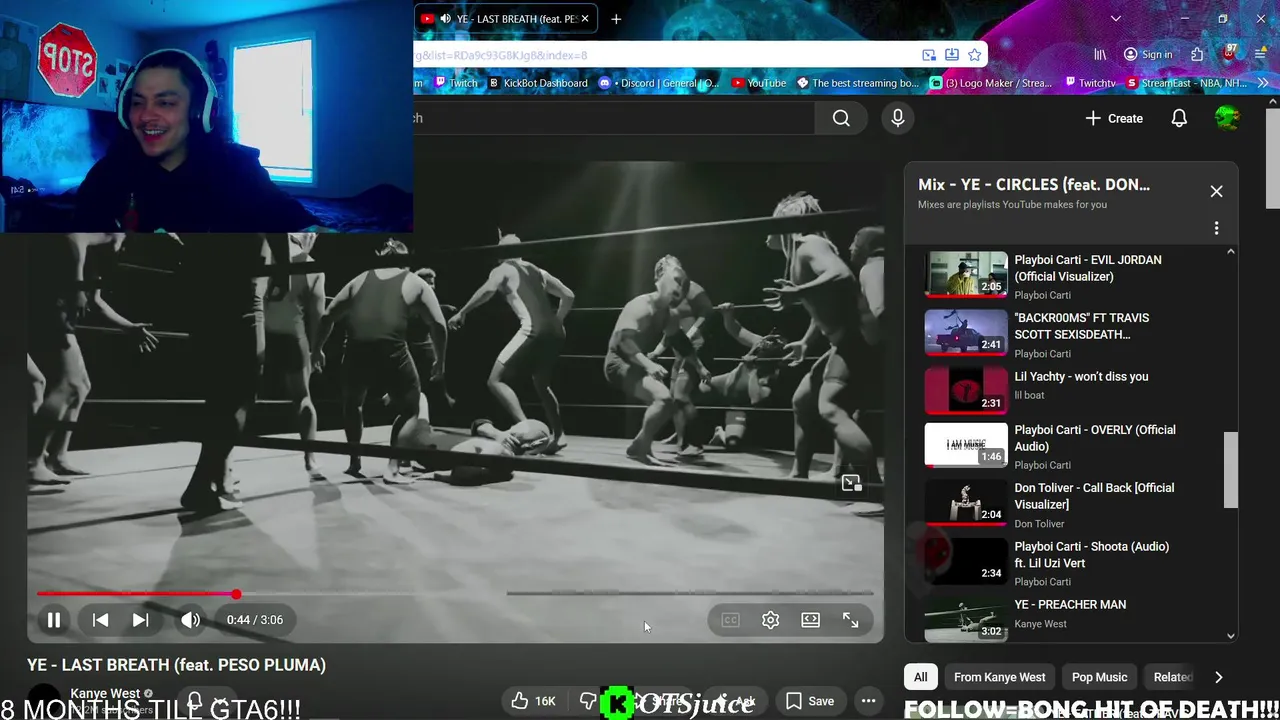Screen dimensions: 1280x720
Task: Open the Discord General bookmark
Action: (659, 83)
